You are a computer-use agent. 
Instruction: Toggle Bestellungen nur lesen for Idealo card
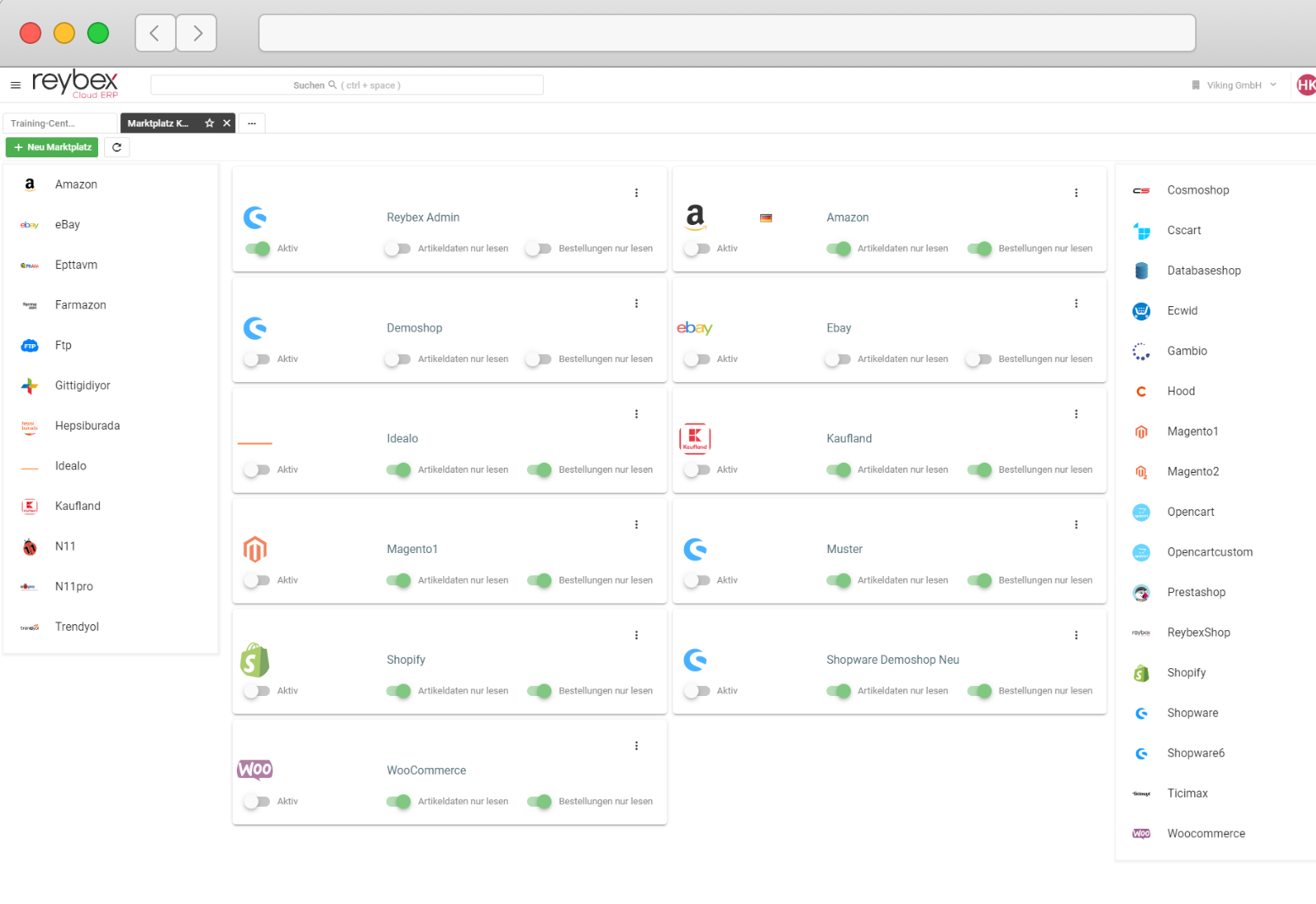[x=540, y=470]
